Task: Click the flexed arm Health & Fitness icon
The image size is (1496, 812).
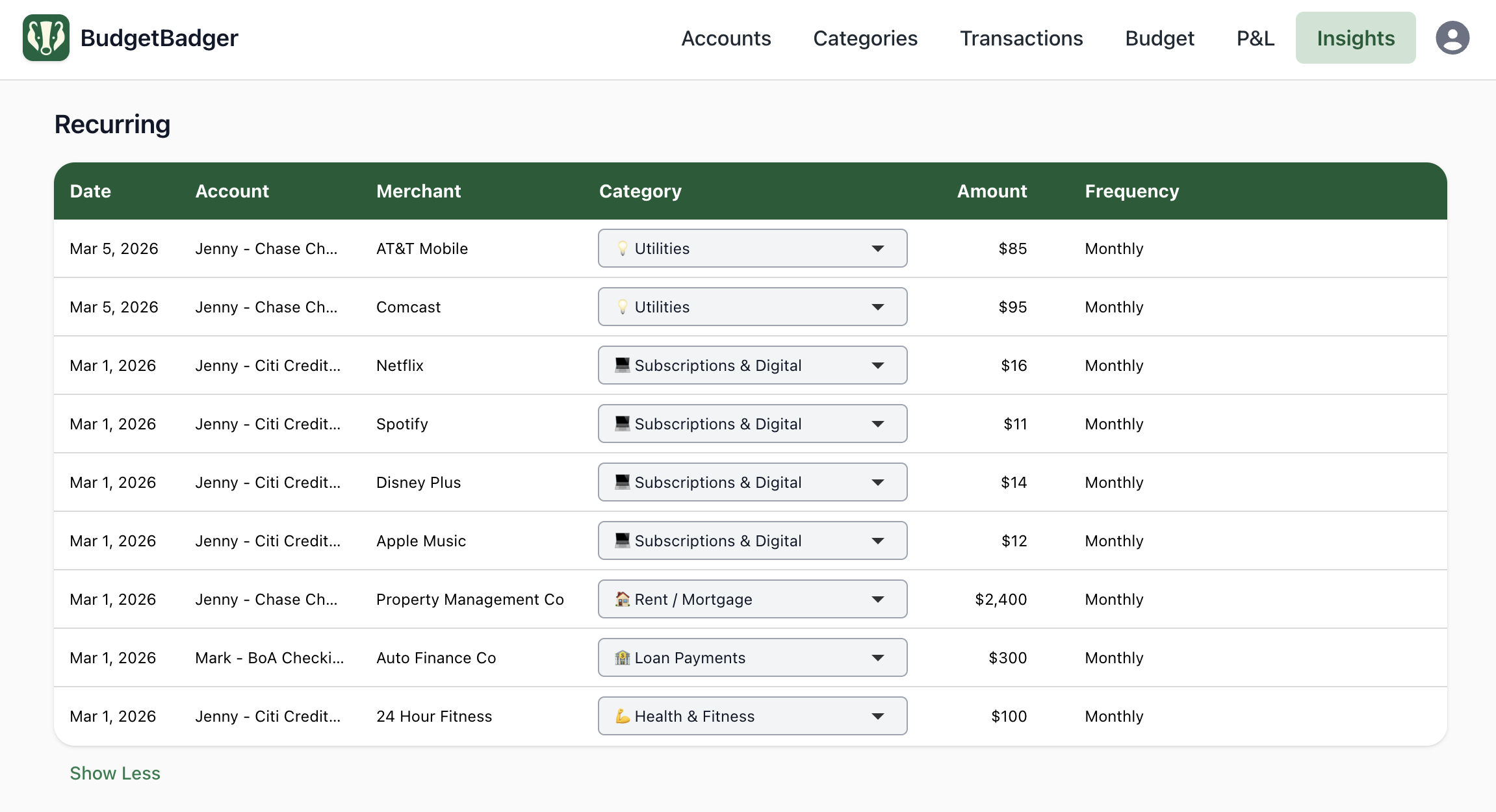Action: pos(622,716)
